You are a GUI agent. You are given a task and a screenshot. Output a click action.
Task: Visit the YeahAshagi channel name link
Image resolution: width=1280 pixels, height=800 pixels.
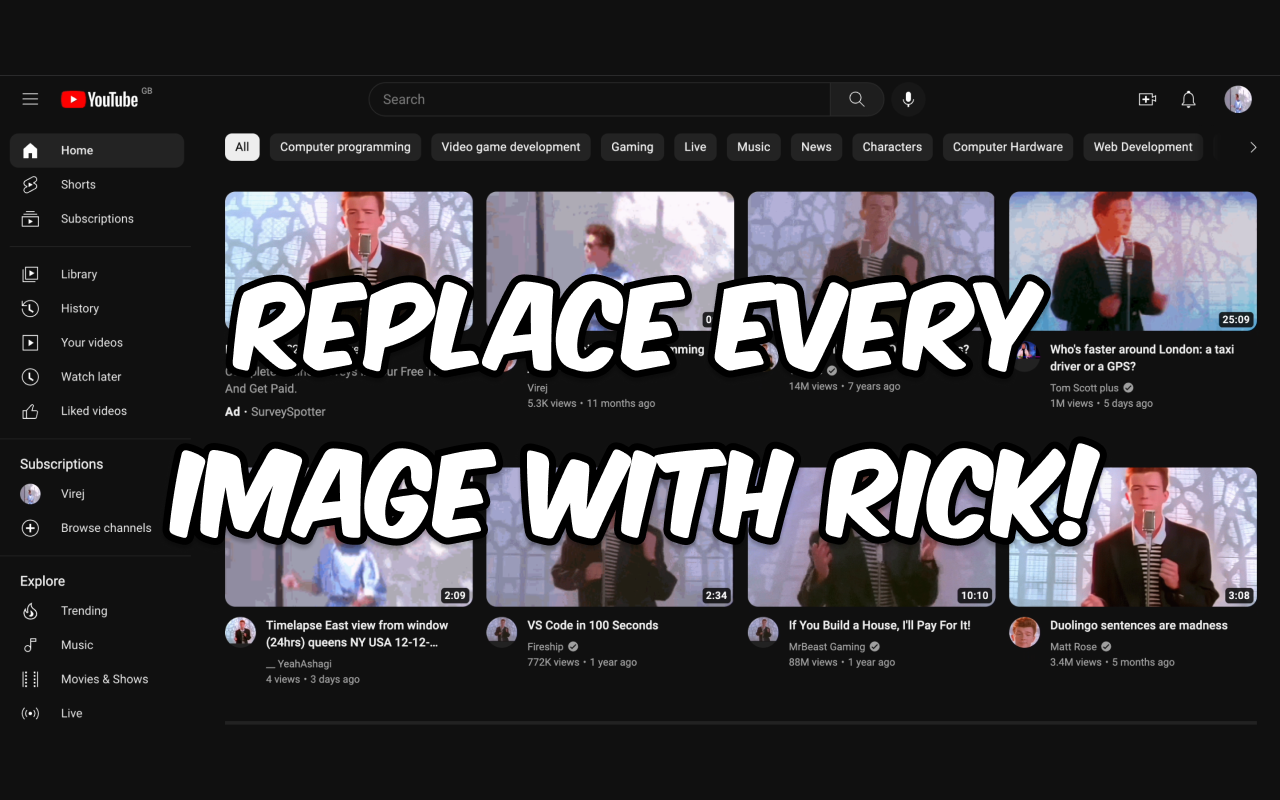pos(299,663)
